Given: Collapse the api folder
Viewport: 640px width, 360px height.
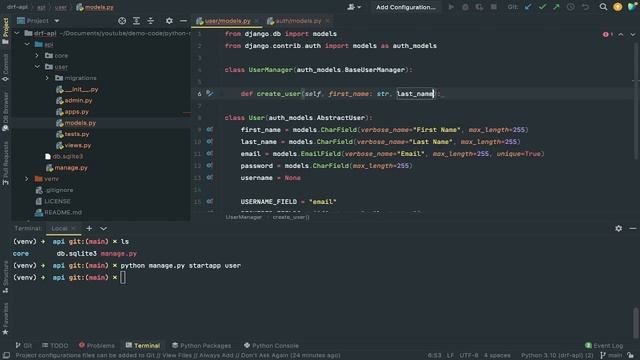Looking at the screenshot, I should click(x=27, y=44).
